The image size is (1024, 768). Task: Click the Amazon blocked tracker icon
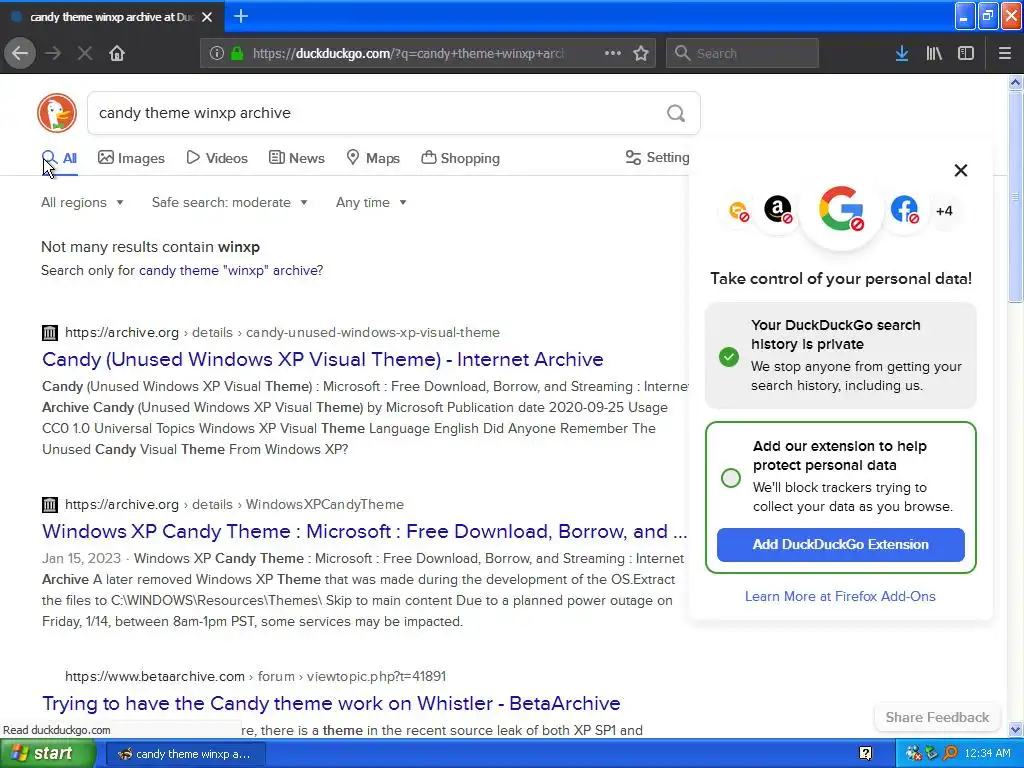tap(778, 210)
